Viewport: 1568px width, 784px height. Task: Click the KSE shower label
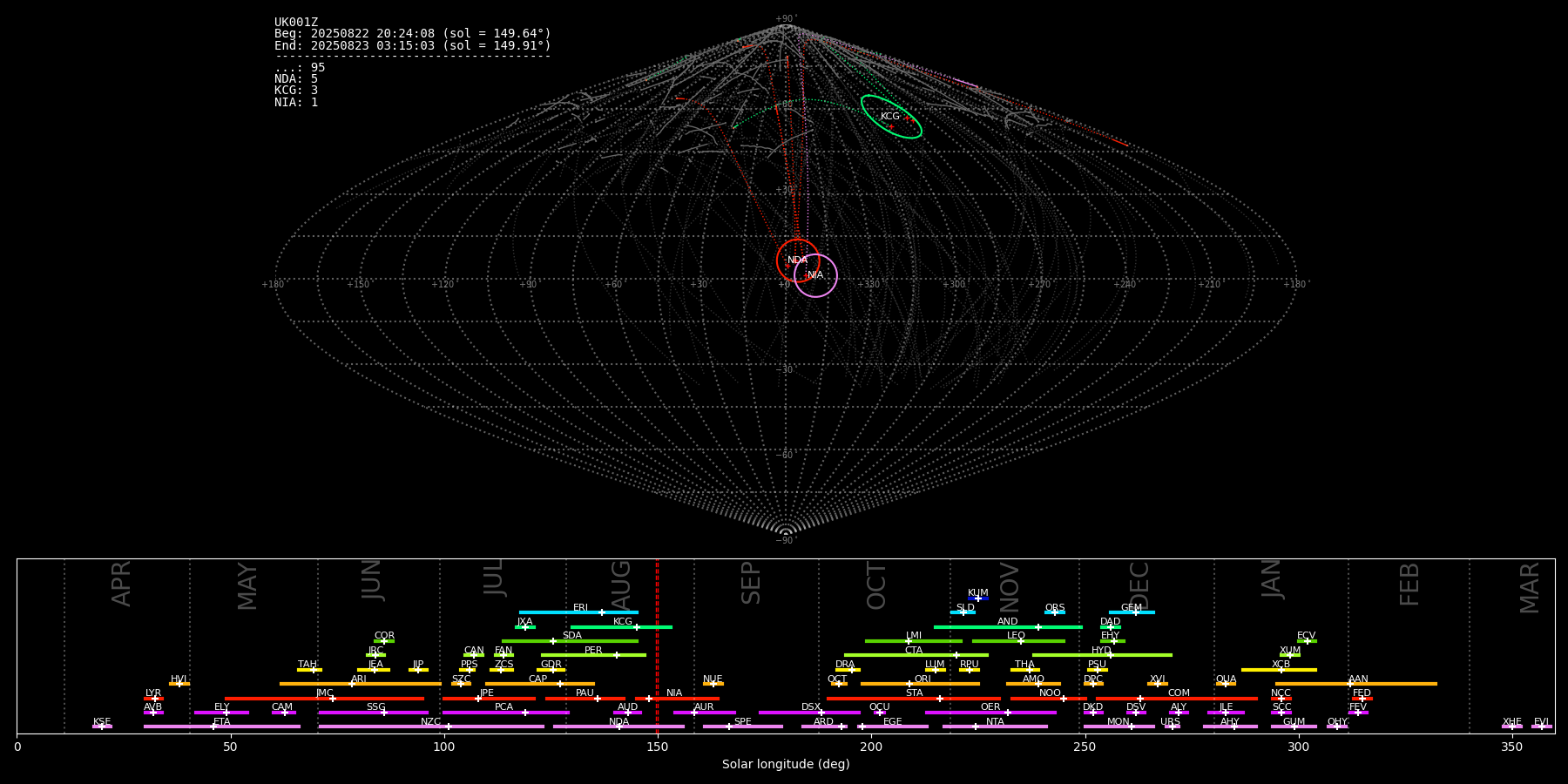coord(102,722)
